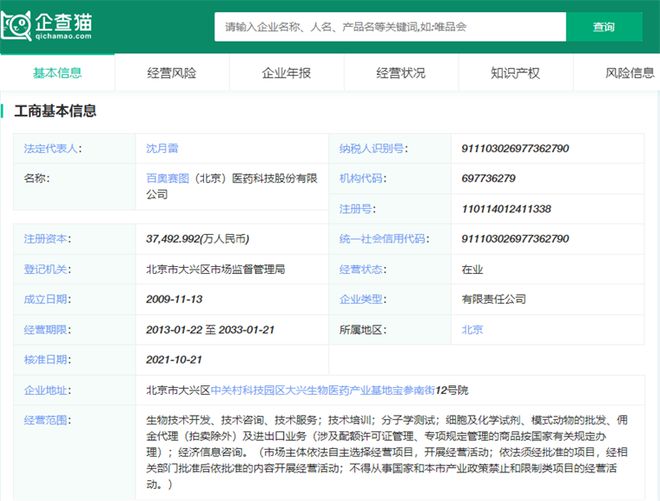
Task: Click the 经营期限 label
Action: point(47,330)
